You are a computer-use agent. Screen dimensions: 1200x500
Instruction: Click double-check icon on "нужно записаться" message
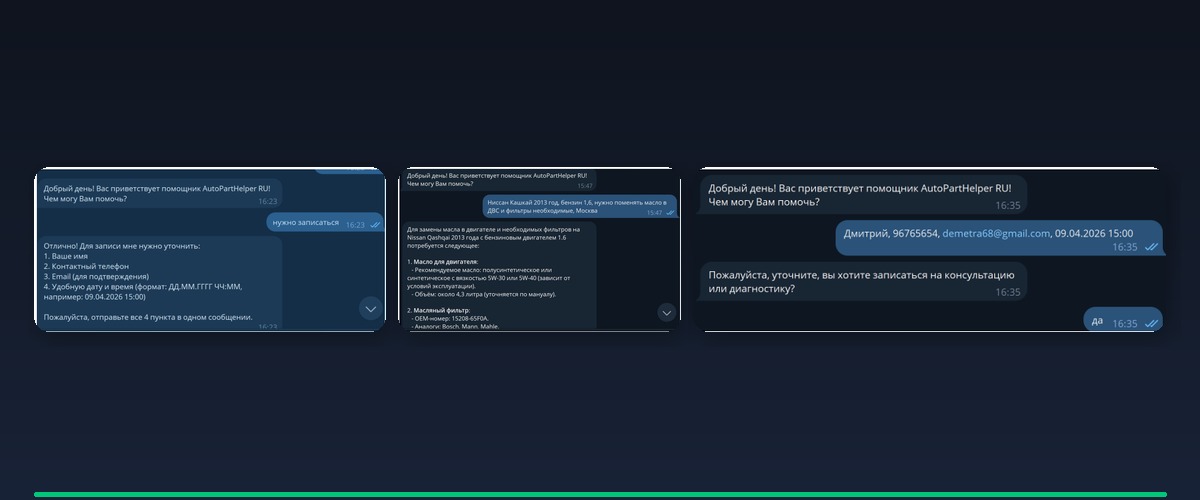click(375, 225)
